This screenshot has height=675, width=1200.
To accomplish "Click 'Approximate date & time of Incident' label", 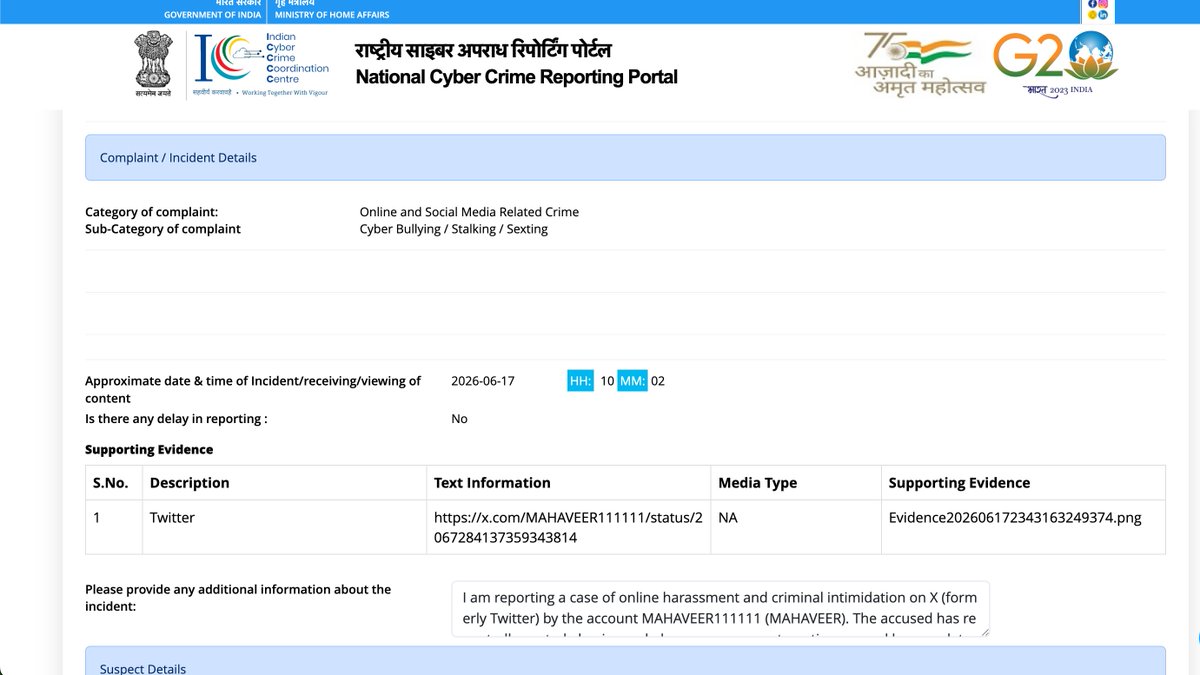I will pos(253,389).
